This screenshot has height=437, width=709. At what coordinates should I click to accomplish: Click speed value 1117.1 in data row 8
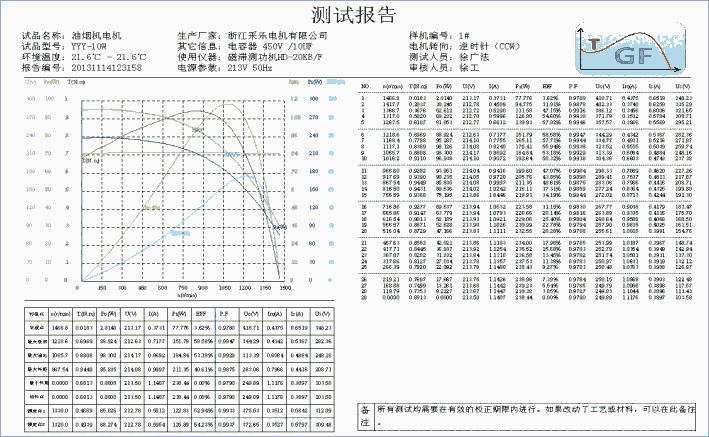tap(391, 147)
